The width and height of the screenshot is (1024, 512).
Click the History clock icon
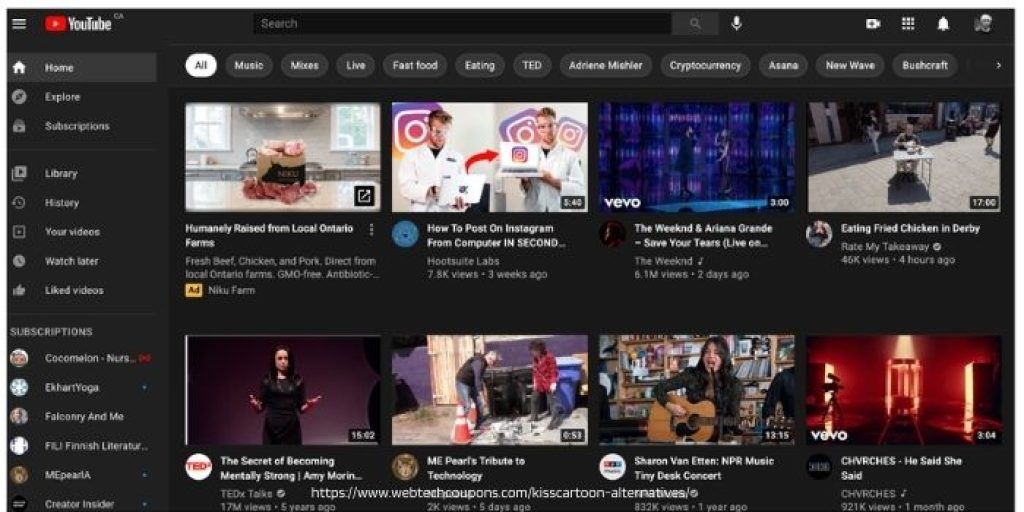(20, 202)
